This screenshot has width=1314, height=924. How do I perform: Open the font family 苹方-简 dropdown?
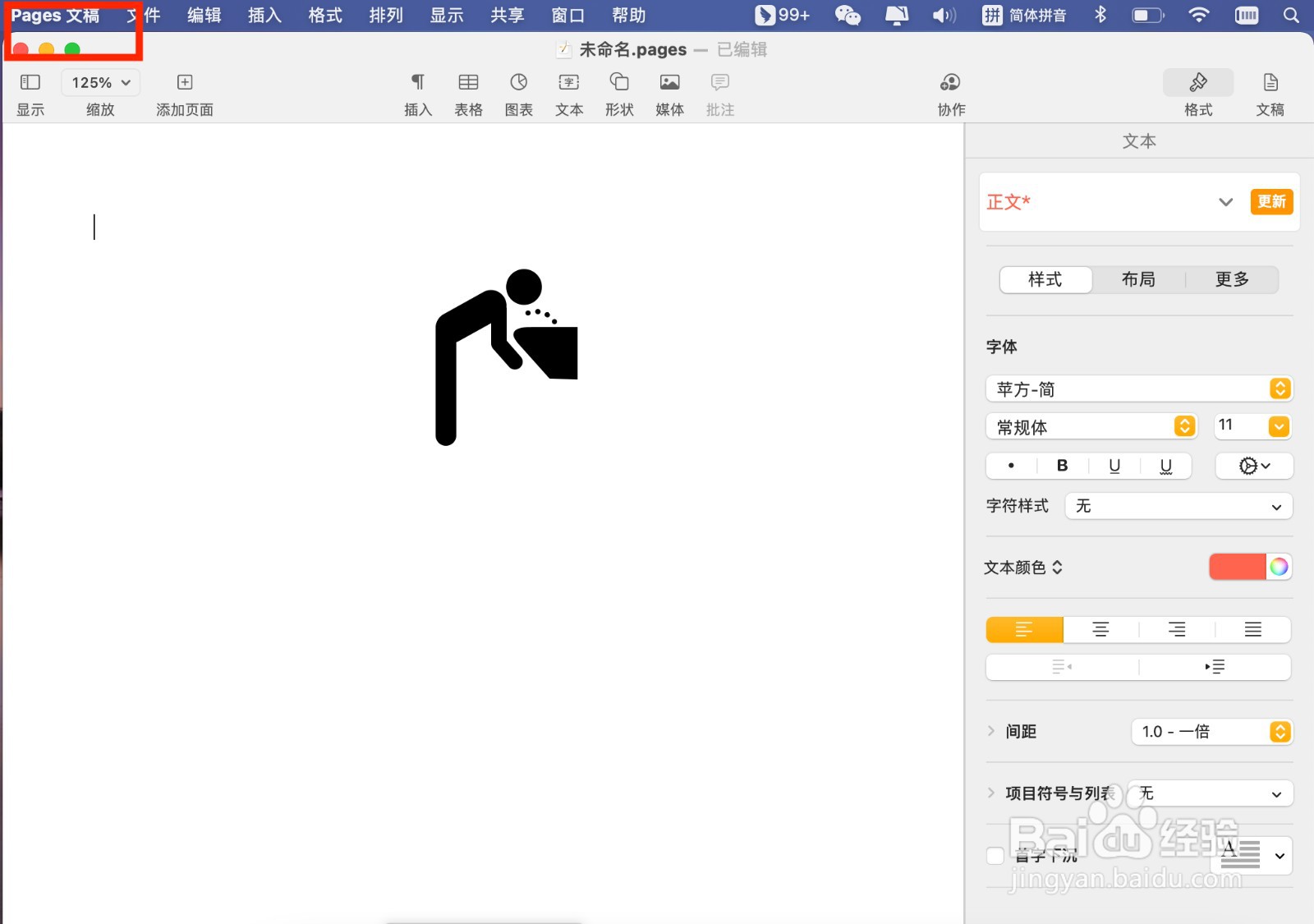(x=1139, y=388)
